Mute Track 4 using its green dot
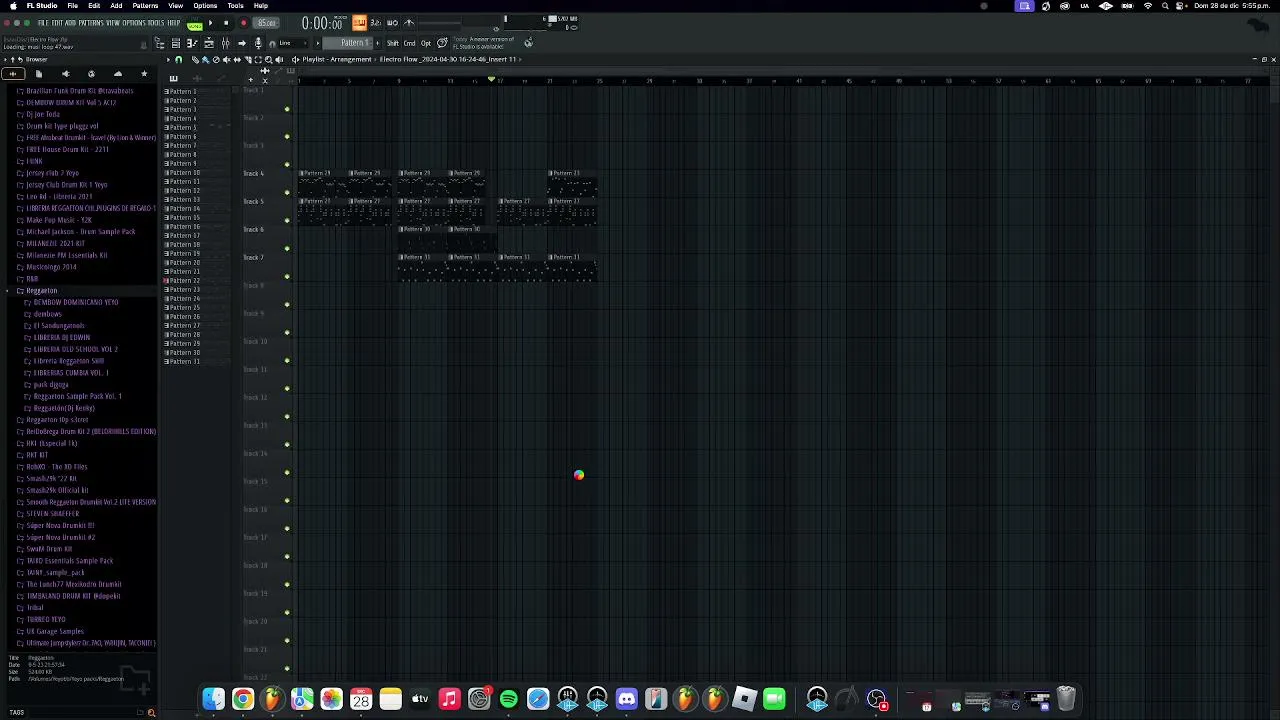Viewport: 1280px width, 720px height. point(287,192)
